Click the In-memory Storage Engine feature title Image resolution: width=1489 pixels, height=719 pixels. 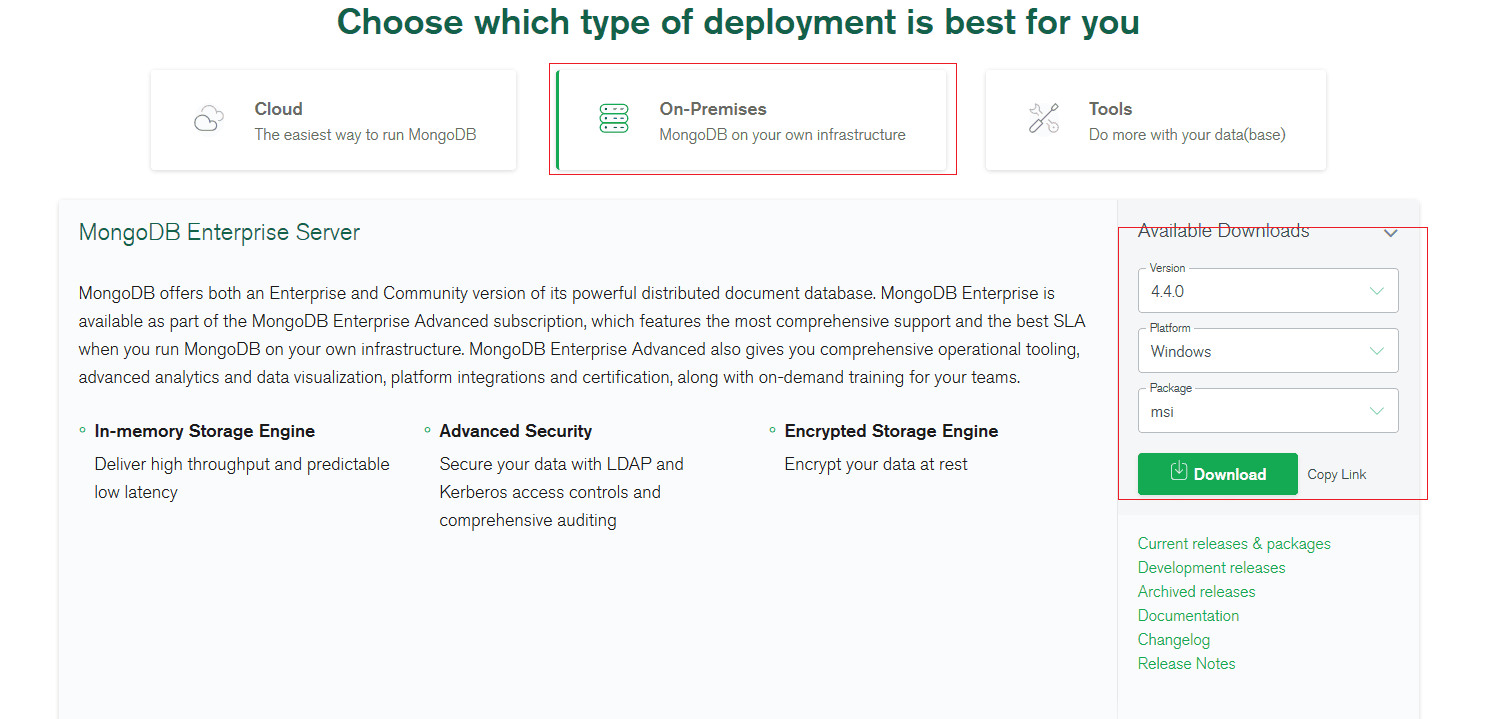point(205,431)
